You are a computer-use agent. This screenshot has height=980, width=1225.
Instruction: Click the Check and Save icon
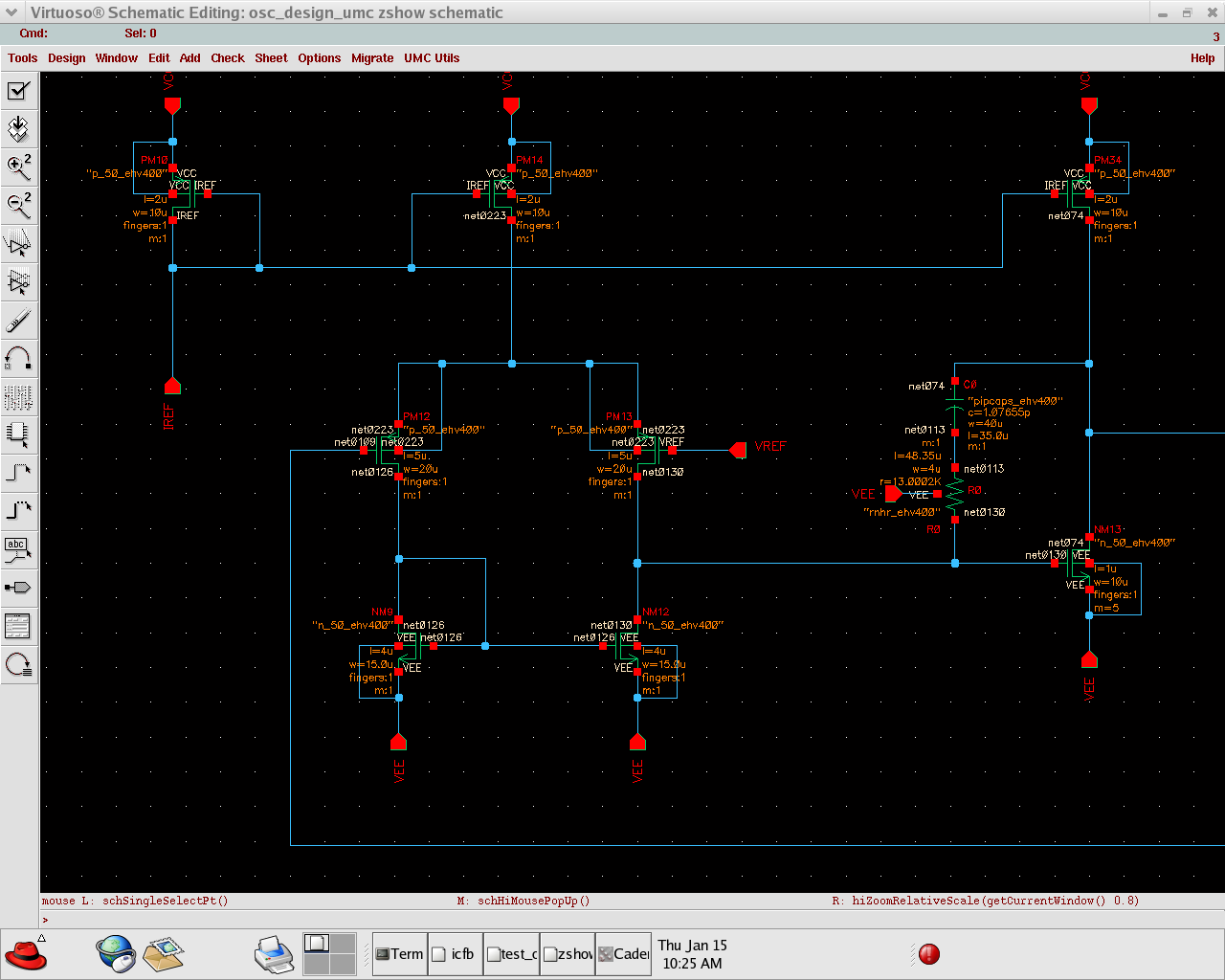[x=19, y=91]
